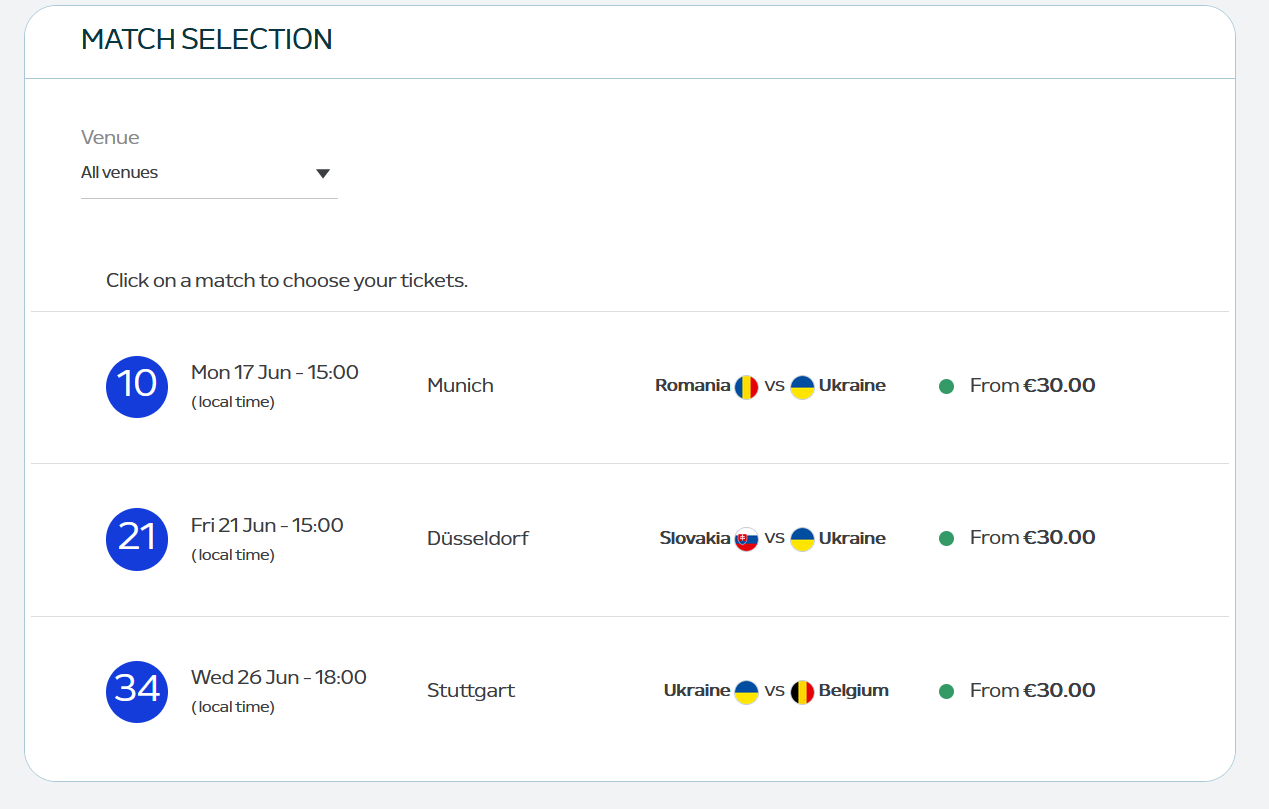Select the Ukraine vs Belgium match
Screen dimensions: 1269x809
(630, 692)
